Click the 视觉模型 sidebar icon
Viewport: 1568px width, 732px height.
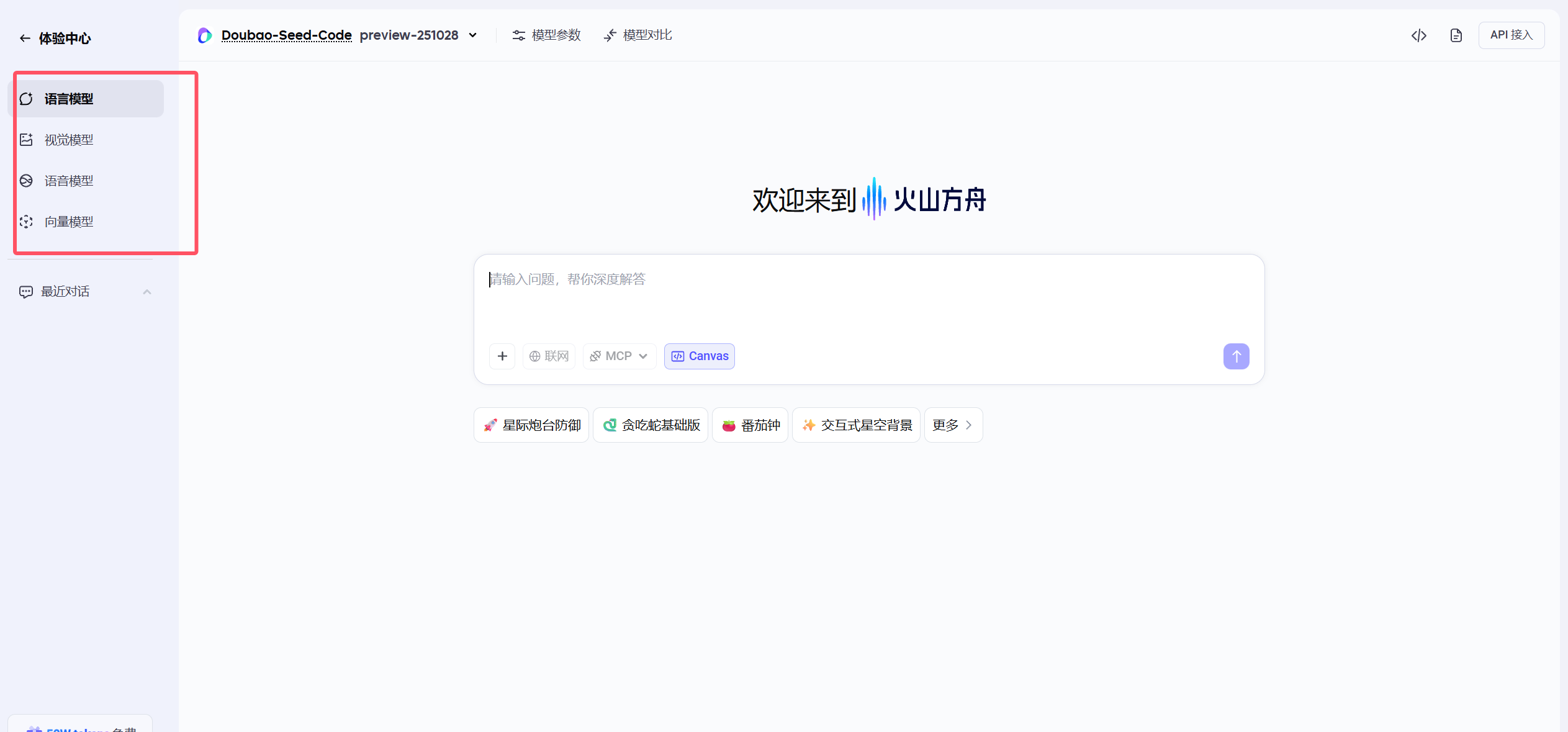click(26, 140)
